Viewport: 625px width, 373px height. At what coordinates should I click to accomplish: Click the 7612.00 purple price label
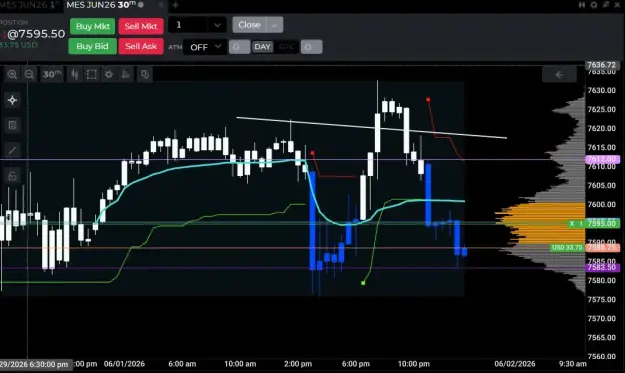pos(602,159)
